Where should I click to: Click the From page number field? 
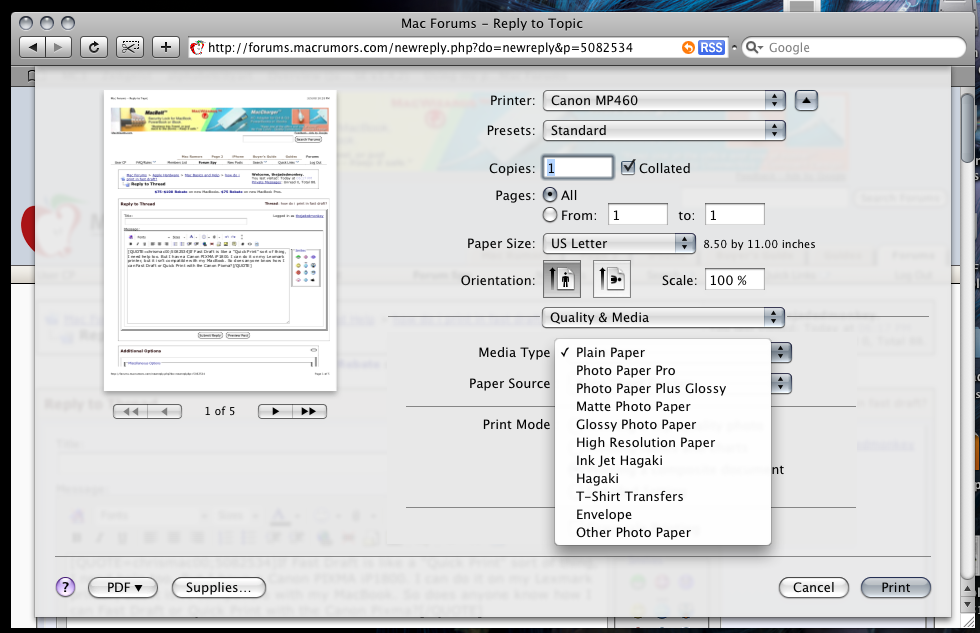pyautogui.click(x=638, y=215)
